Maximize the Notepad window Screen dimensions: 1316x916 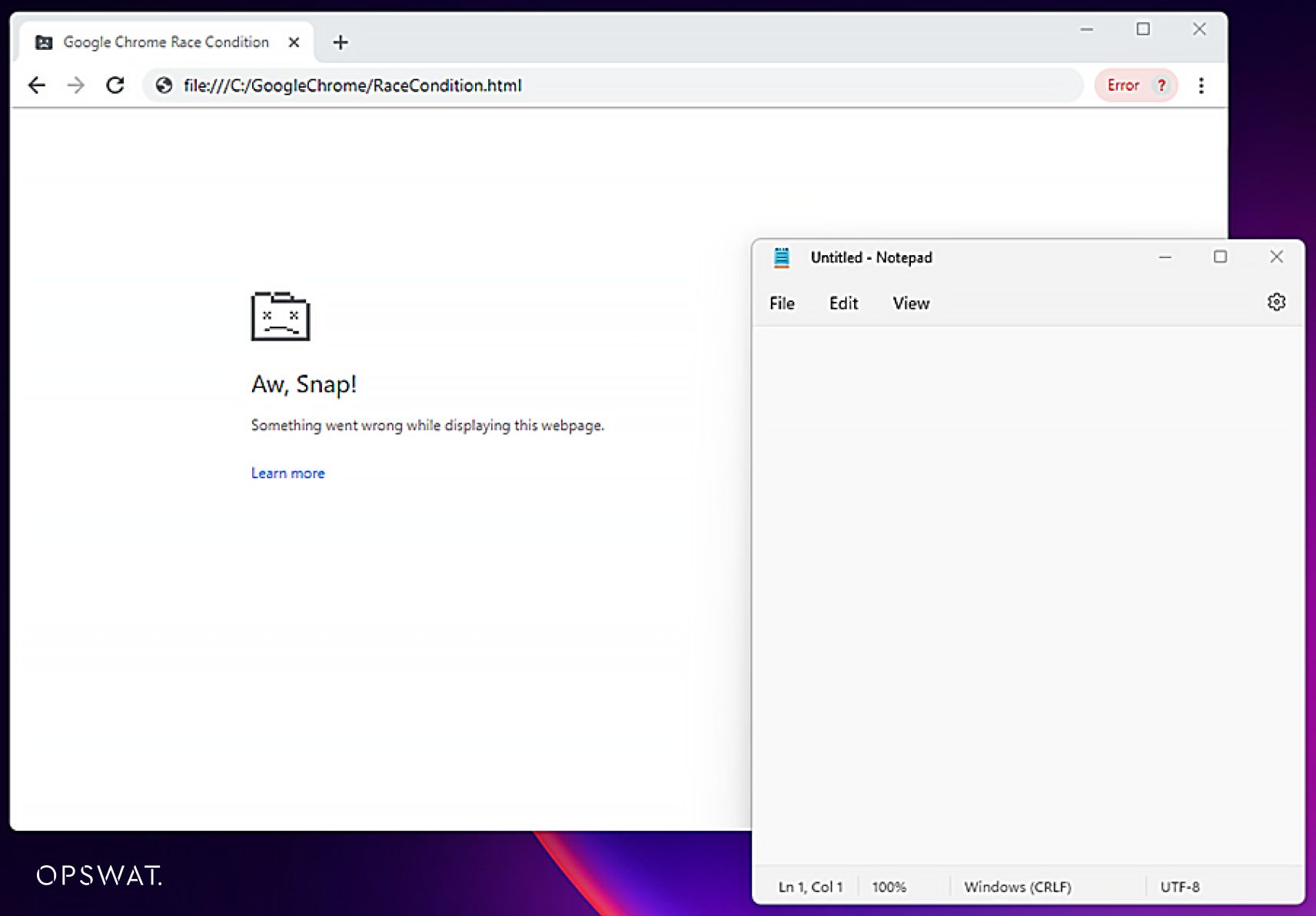point(1220,257)
